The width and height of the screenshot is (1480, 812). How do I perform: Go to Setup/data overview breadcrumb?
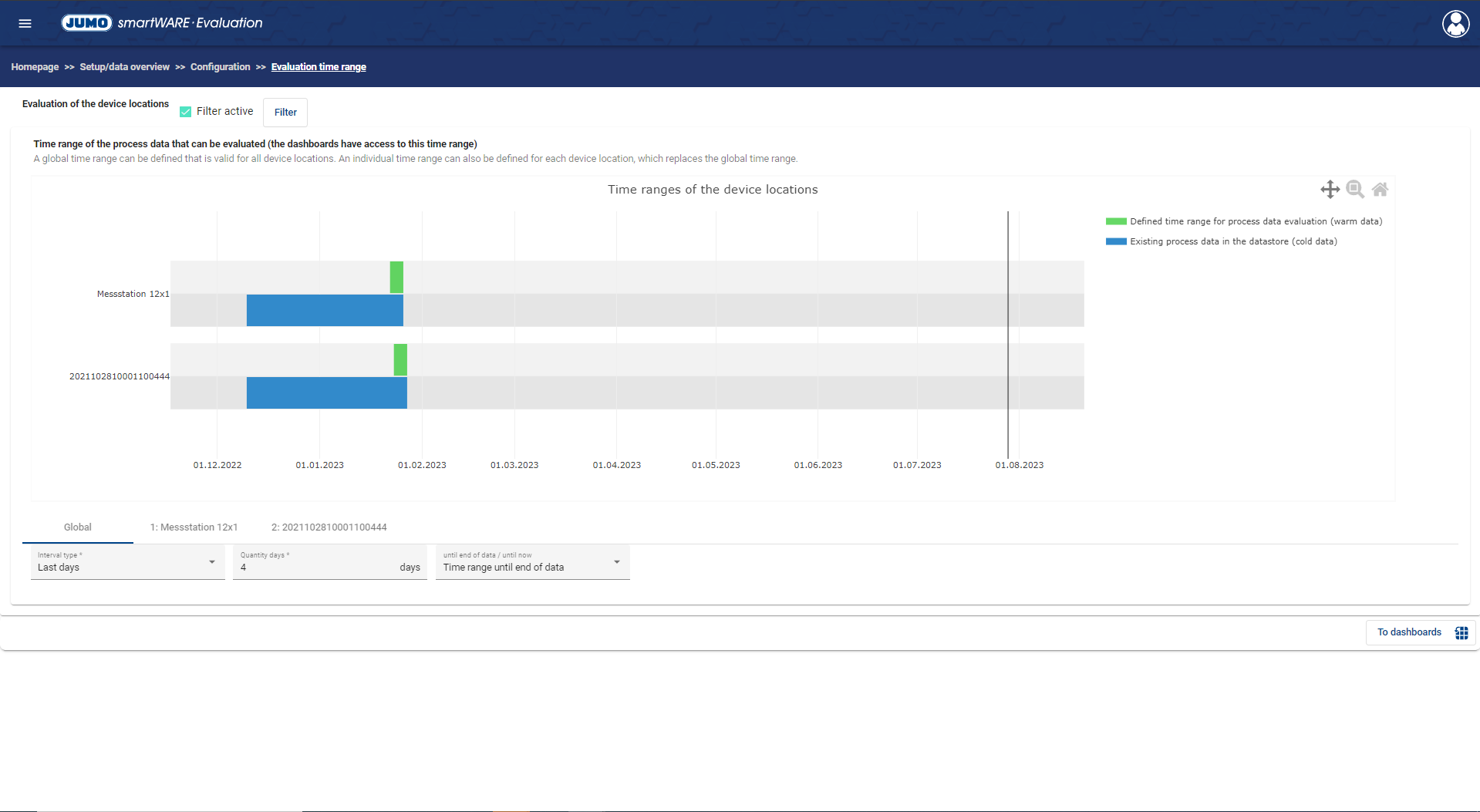tap(124, 67)
